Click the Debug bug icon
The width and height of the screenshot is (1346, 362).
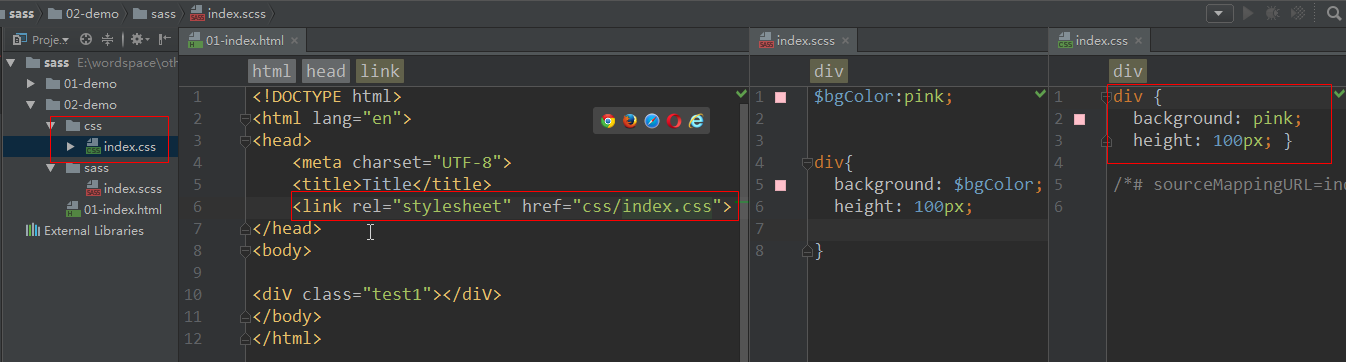[1272, 13]
